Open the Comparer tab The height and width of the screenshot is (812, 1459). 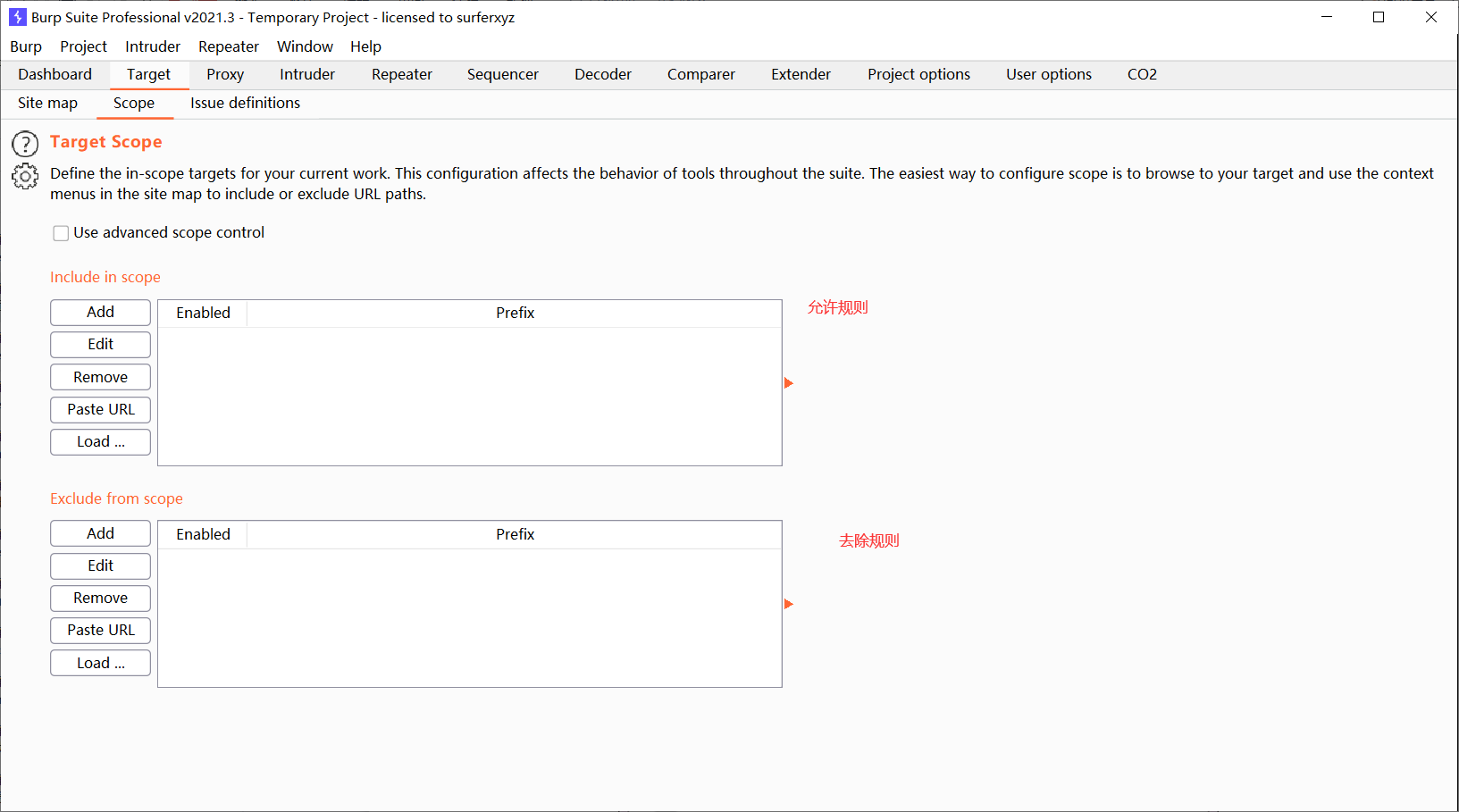tap(701, 75)
